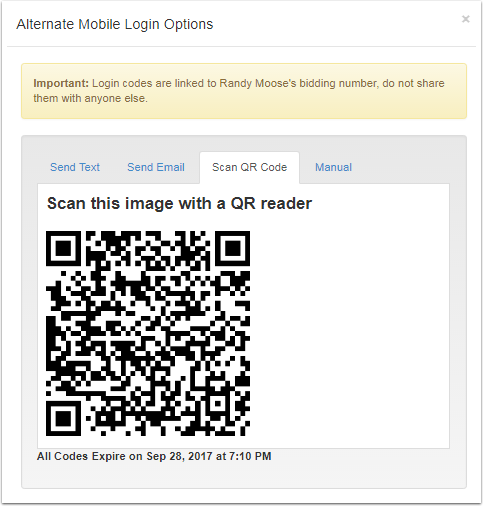483x506 pixels.
Task: Click the white space right of QR code
Action: 348,333
